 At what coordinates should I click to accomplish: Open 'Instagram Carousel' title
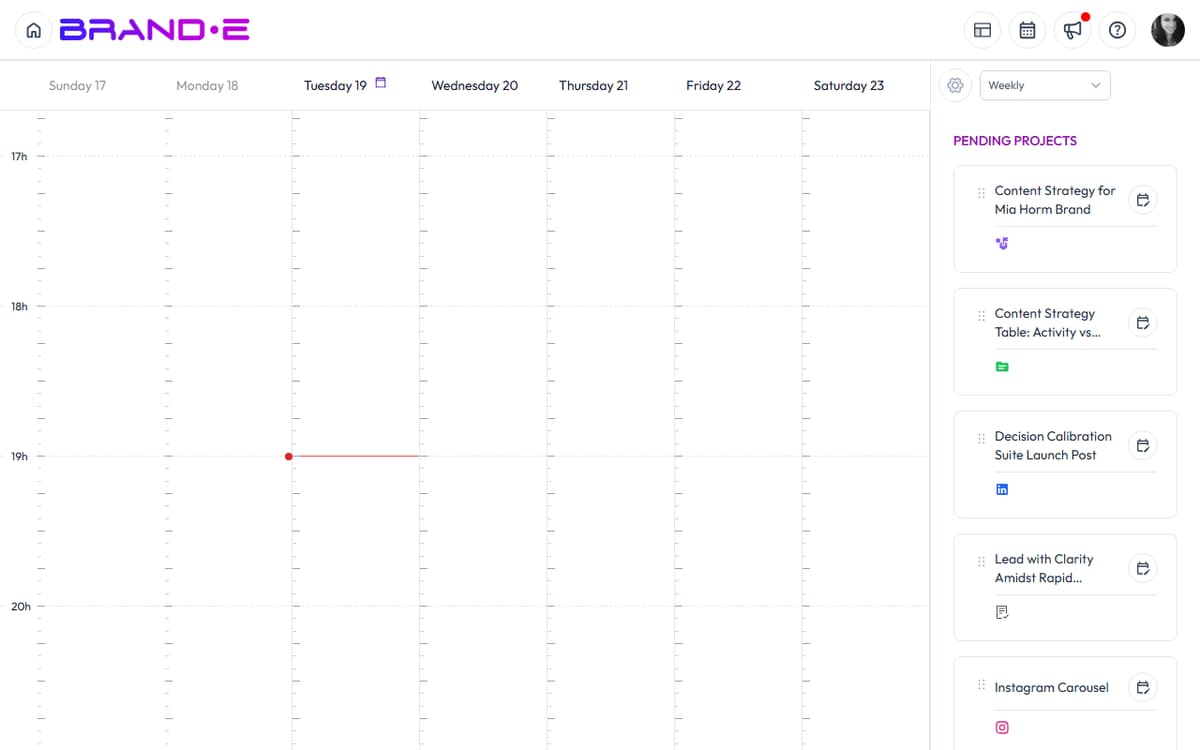[x=1051, y=688]
